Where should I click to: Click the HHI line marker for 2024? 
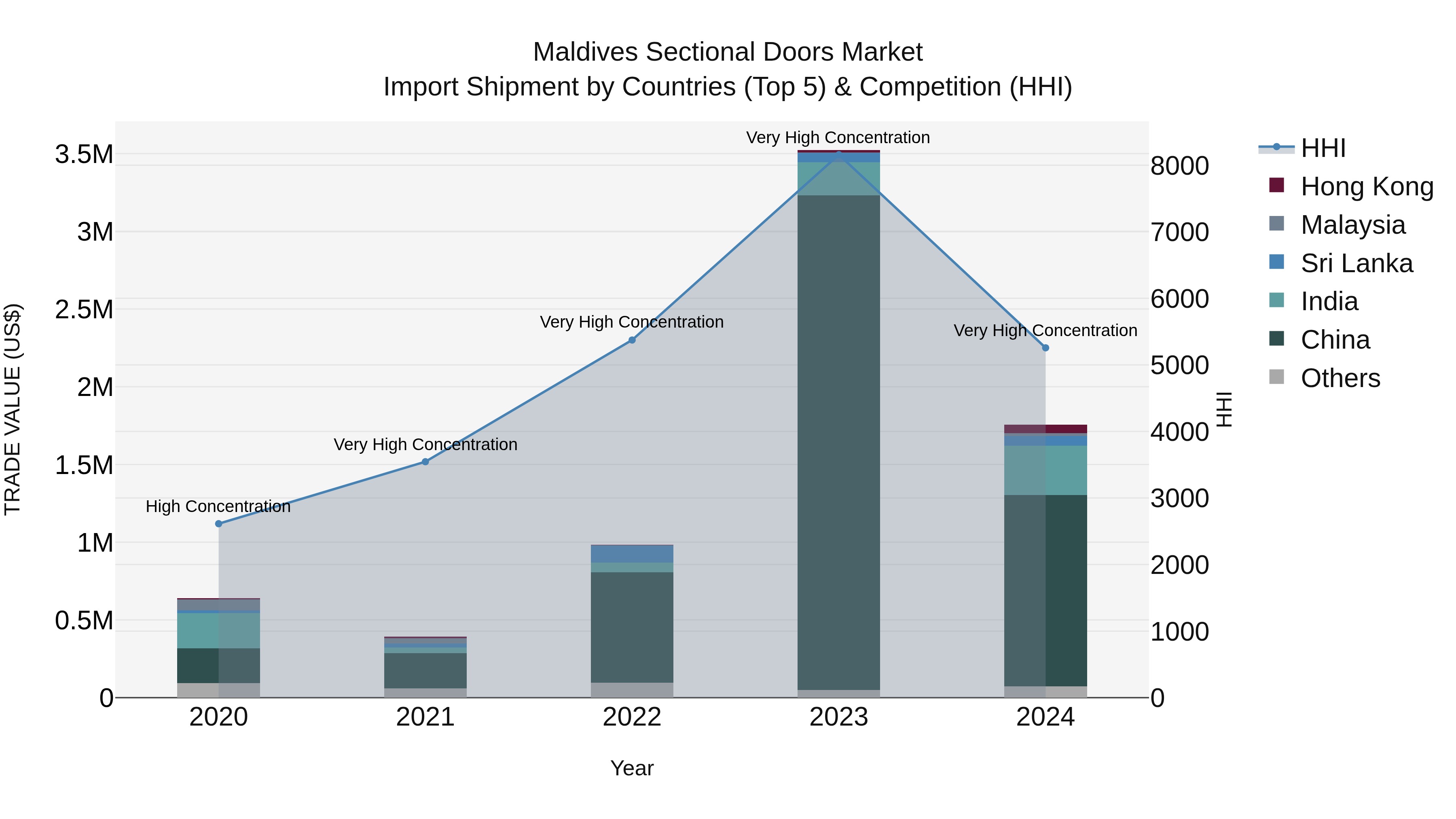(1045, 347)
